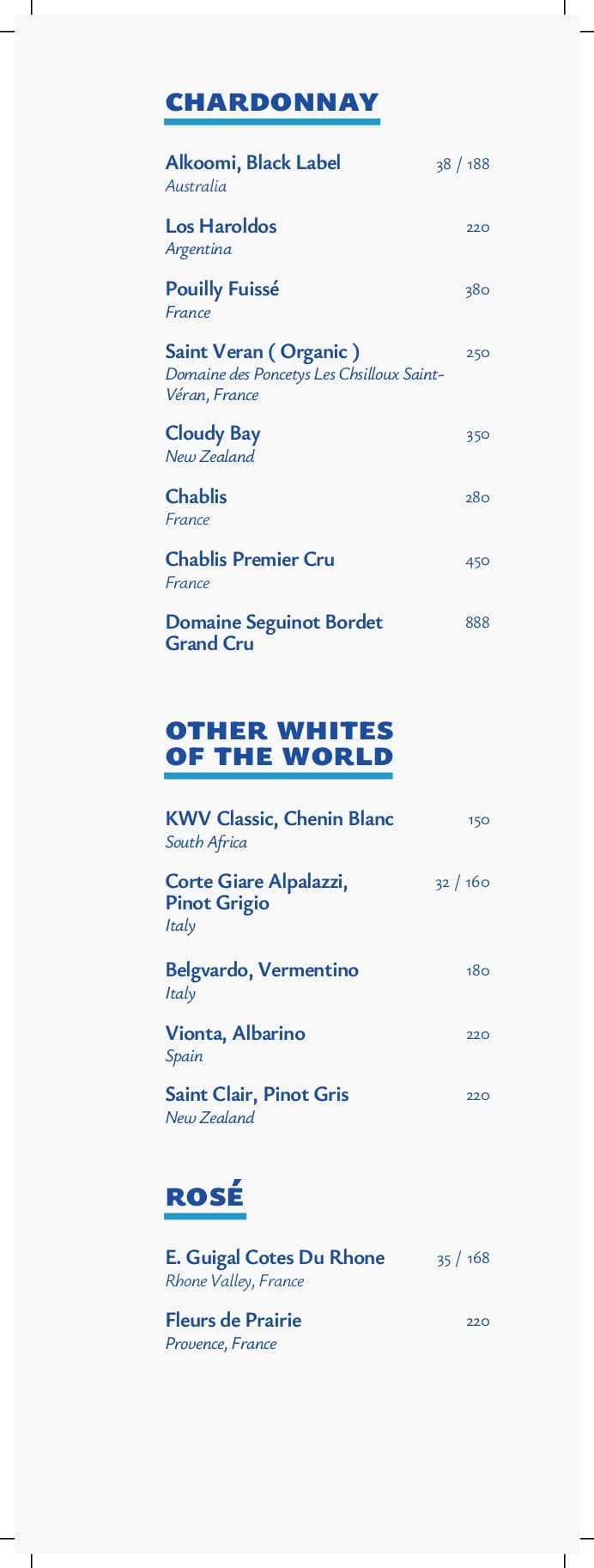The image size is (594, 1568).
Task: Choose Belgvardo, Vermentino wine
Action: tap(261, 969)
